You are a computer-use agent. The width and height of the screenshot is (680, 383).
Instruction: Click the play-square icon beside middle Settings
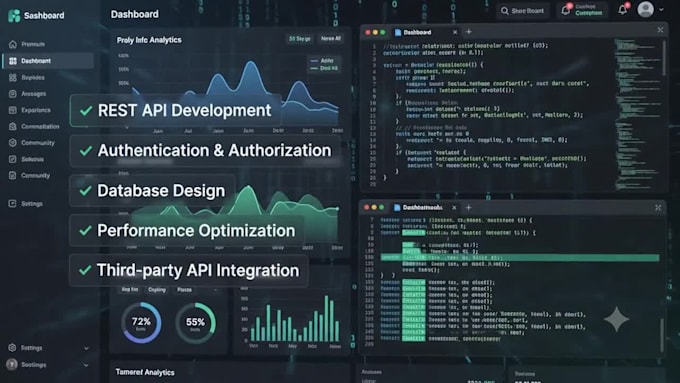(13, 203)
